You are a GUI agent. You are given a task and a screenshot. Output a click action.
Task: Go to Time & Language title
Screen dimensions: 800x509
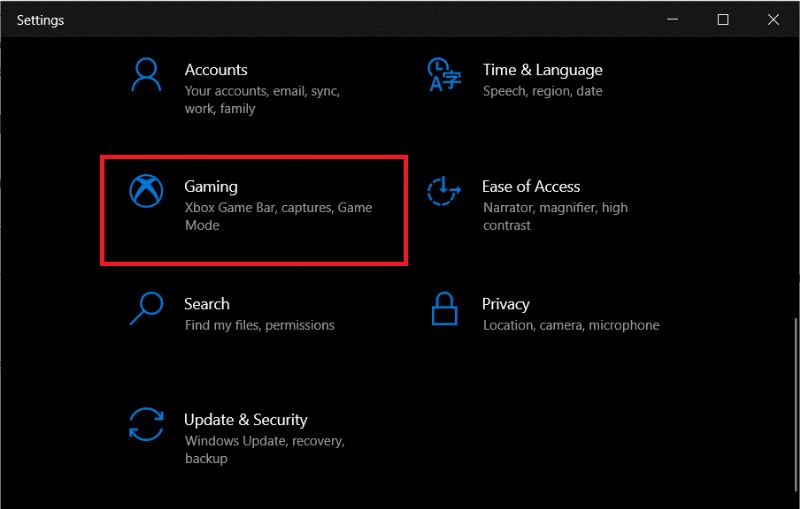click(x=542, y=70)
